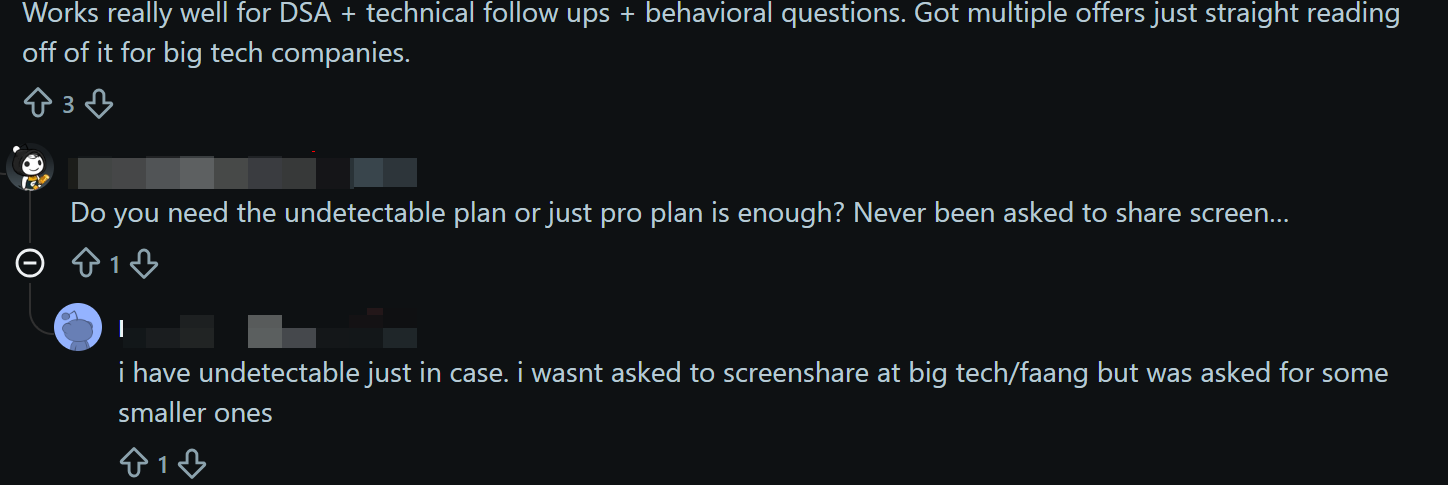The width and height of the screenshot is (1448, 485).
Task: Downvote the 'Never been asked to share screen' comment
Action: [144, 263]
